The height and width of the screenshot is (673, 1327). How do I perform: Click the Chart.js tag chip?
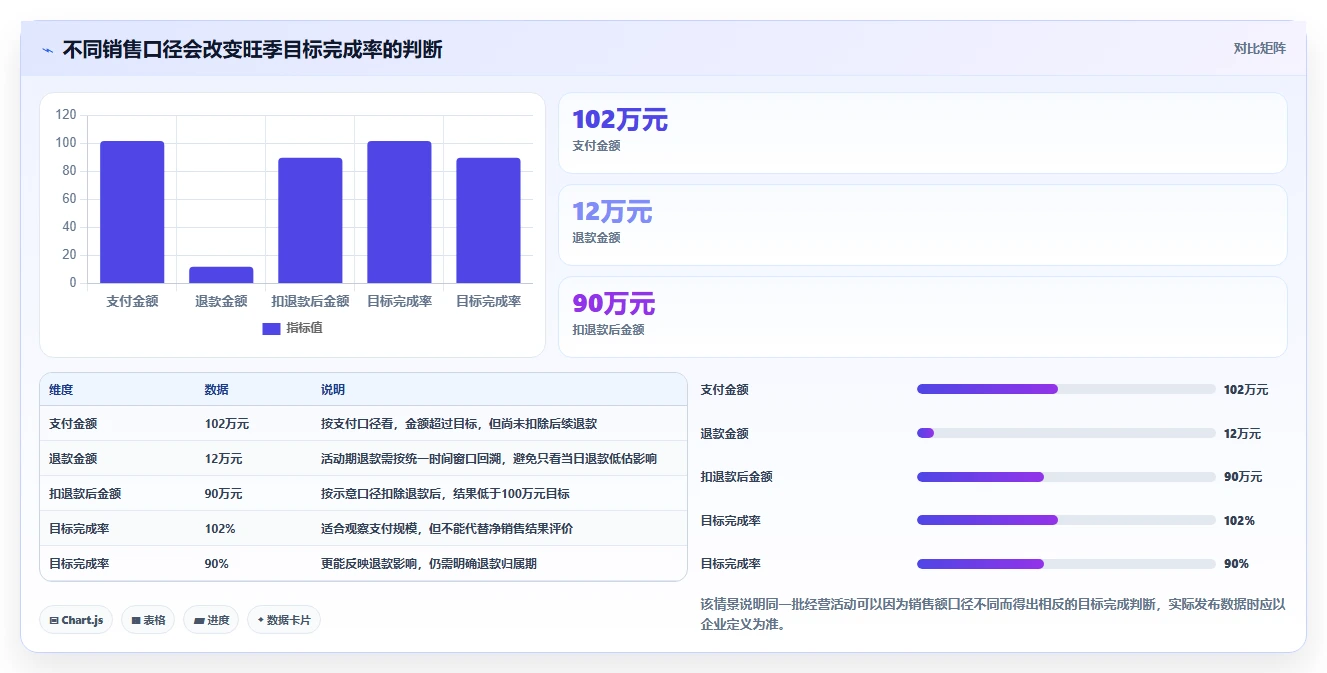(76, 620)
